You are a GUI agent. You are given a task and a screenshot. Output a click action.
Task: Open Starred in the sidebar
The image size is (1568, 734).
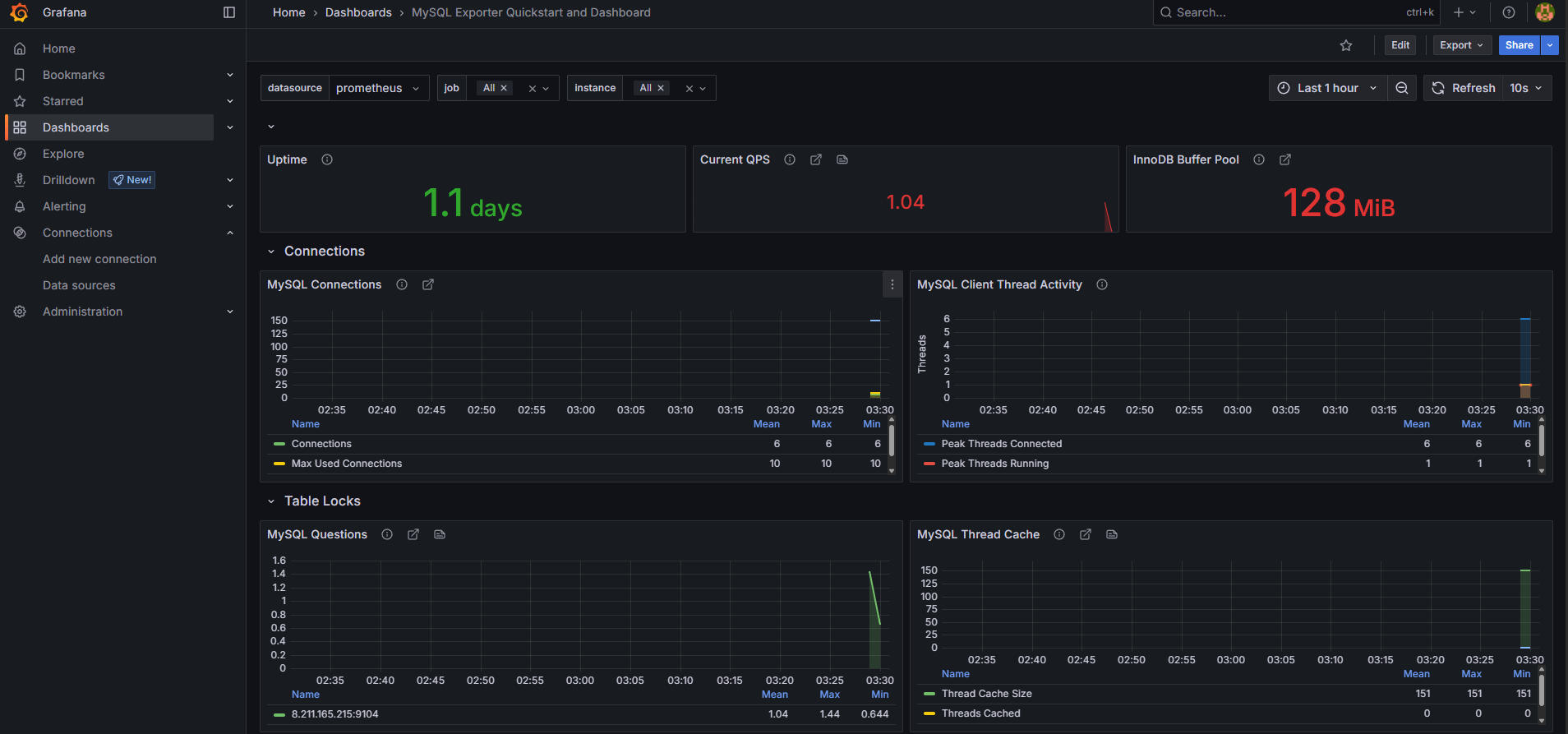click(x=63, y=101)
